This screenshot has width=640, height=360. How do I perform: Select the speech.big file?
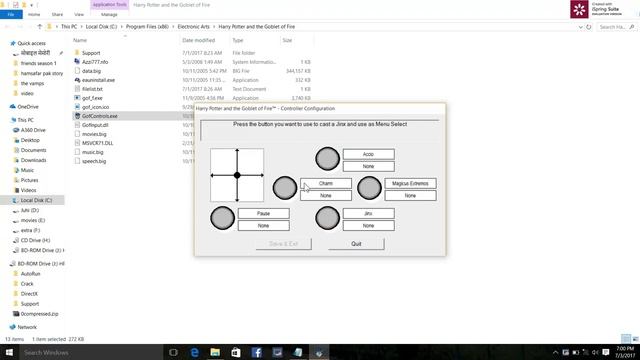[94, 161]
